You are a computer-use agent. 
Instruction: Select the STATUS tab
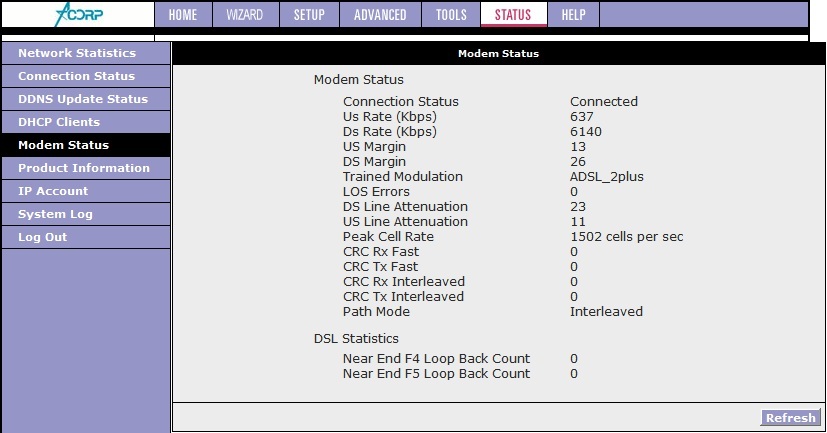point(513,15)
